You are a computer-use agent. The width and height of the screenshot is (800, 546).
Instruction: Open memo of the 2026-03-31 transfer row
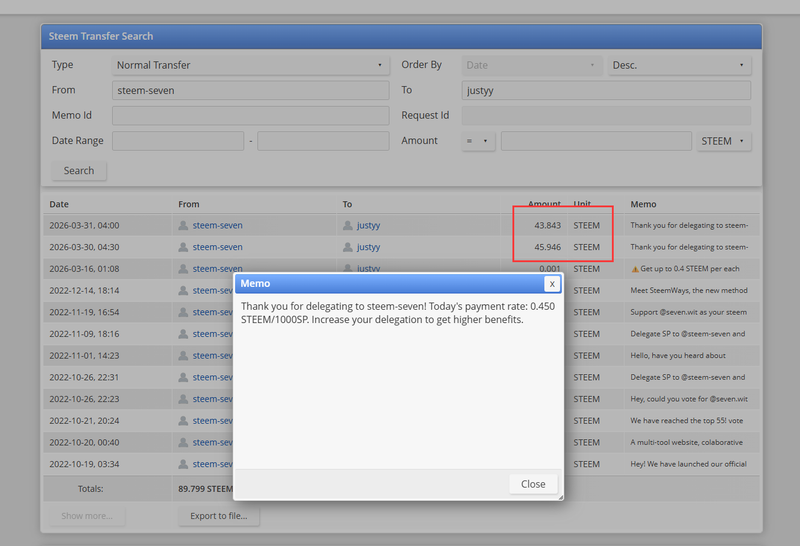[689, 225]
